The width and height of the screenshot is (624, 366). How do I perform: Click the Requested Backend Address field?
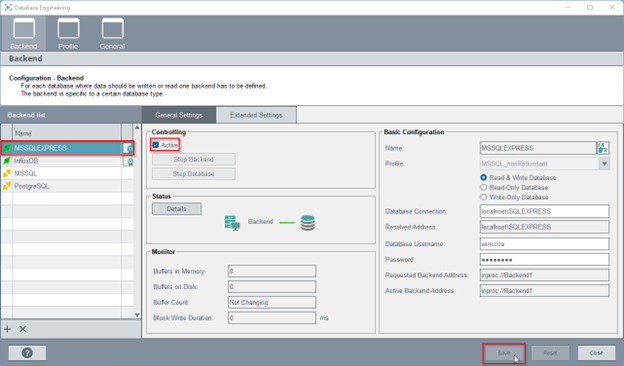click(x=544, y=275)
